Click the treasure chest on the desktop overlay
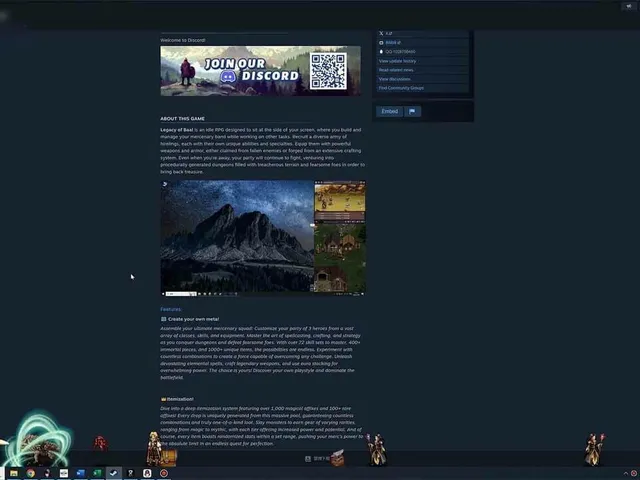This screenshot has height=480, width=640. pos(169,457)
